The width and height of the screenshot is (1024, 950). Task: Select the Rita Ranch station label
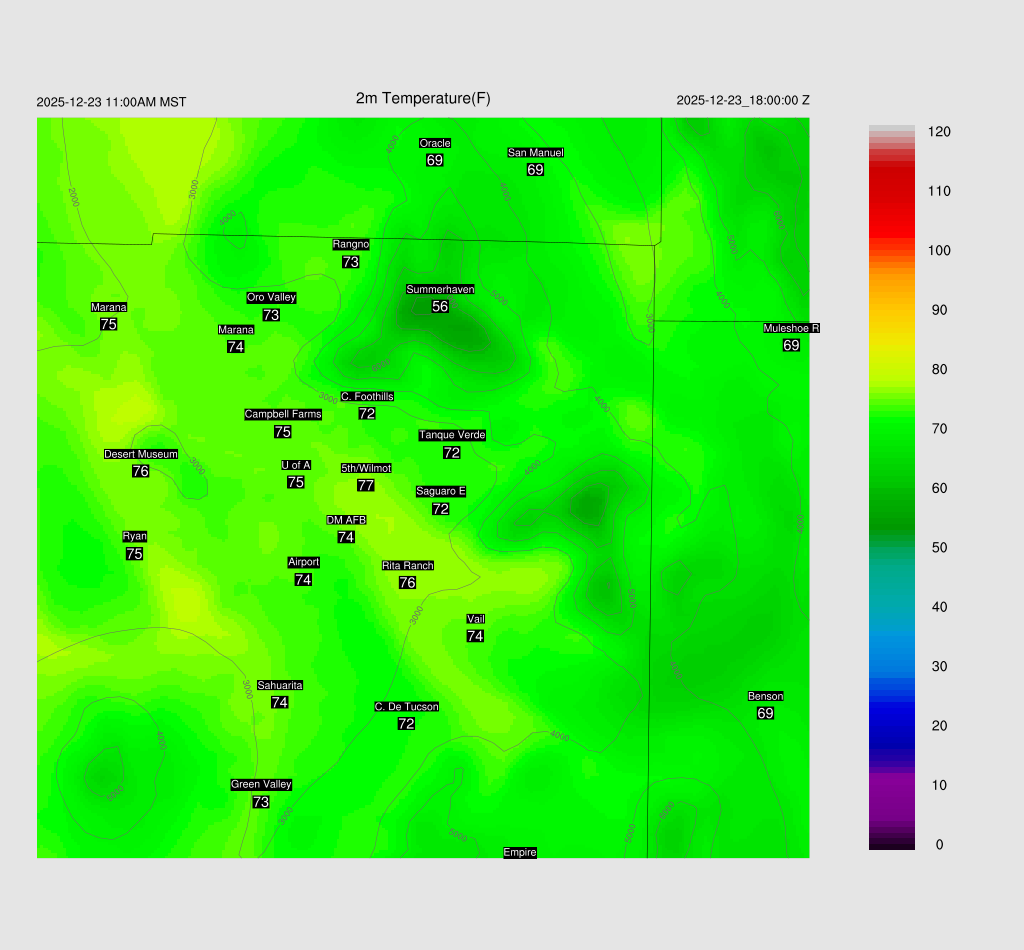coord(407,566)
